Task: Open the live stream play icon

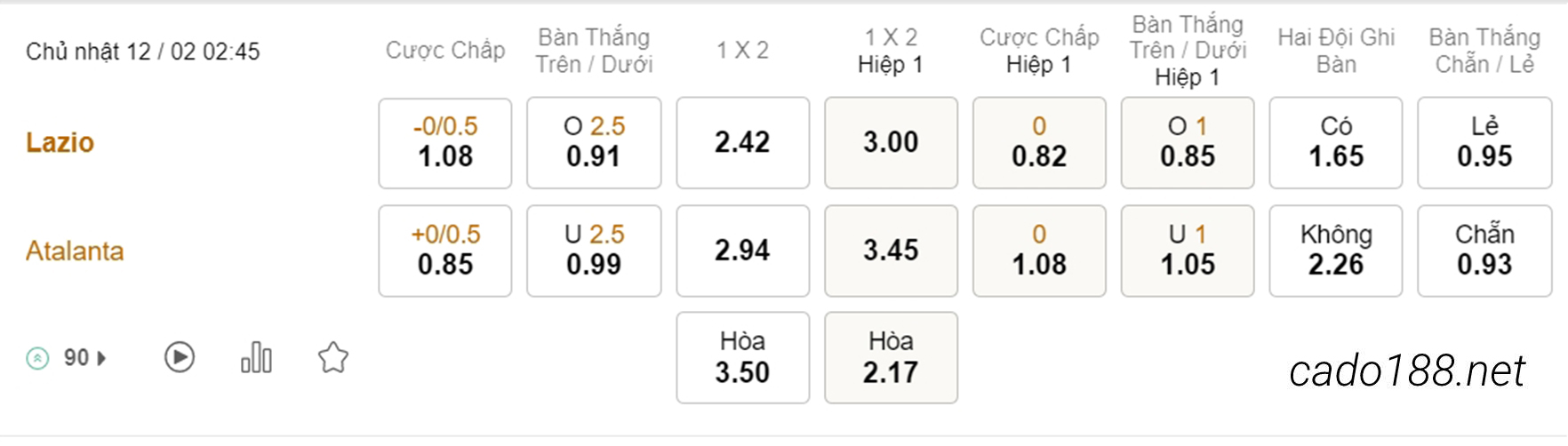Action: (x=180, y=357)
